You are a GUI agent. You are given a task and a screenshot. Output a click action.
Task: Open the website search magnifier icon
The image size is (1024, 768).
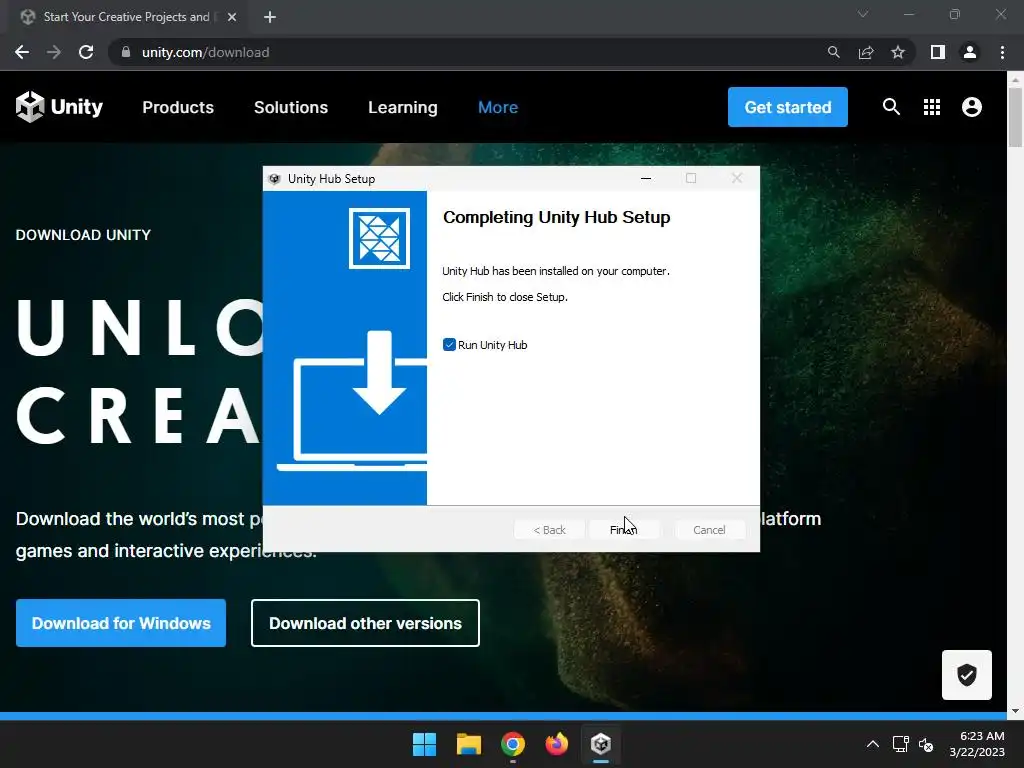[891, 106]
